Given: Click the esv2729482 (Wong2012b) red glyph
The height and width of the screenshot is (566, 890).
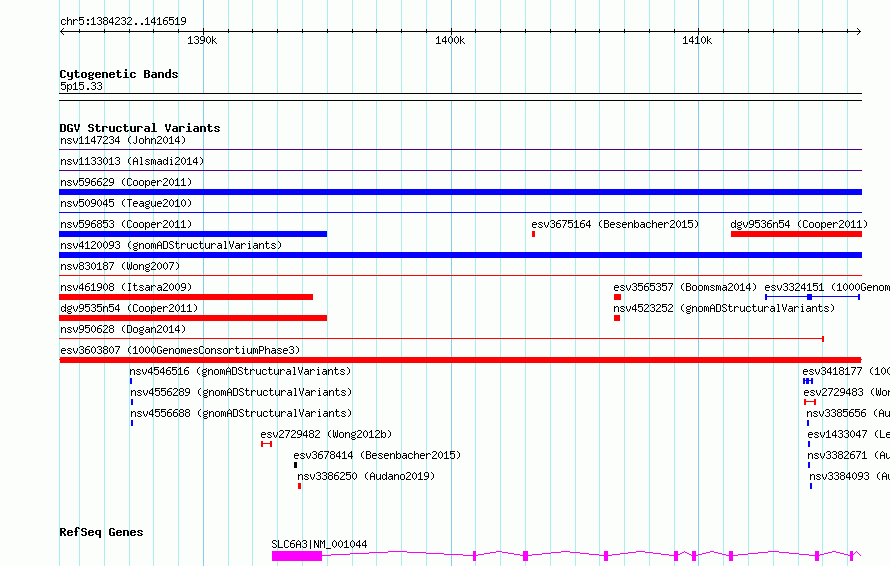Looking at the screenshot, I should [x=266, y=444].
